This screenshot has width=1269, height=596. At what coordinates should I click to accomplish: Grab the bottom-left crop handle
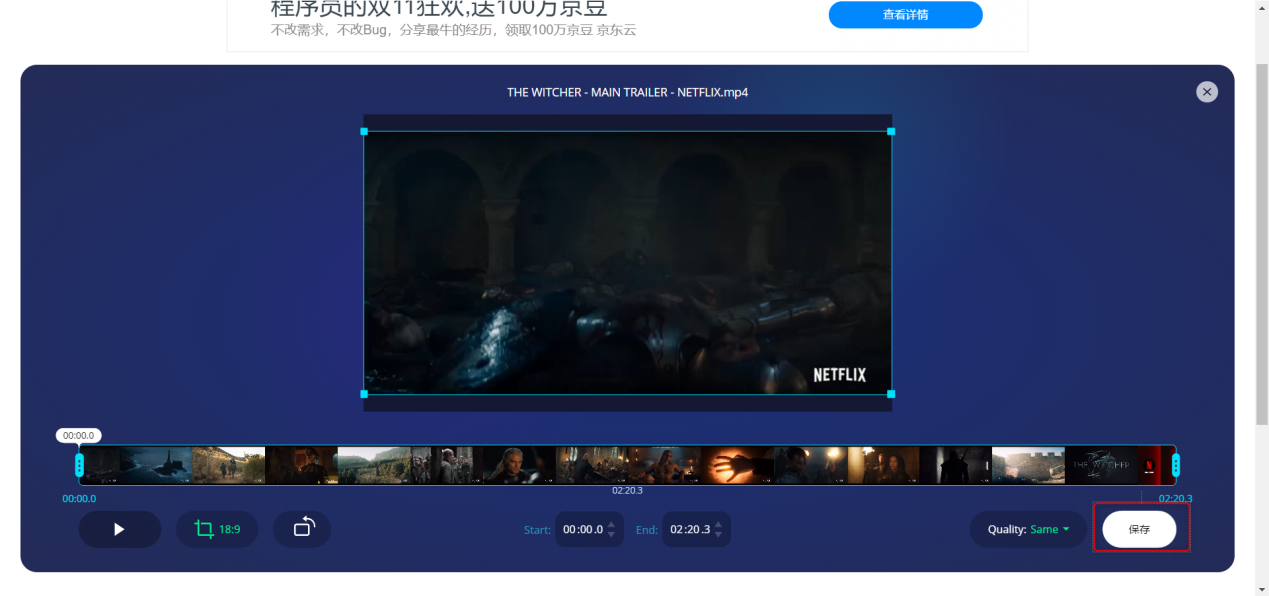[x=364, y=394]
